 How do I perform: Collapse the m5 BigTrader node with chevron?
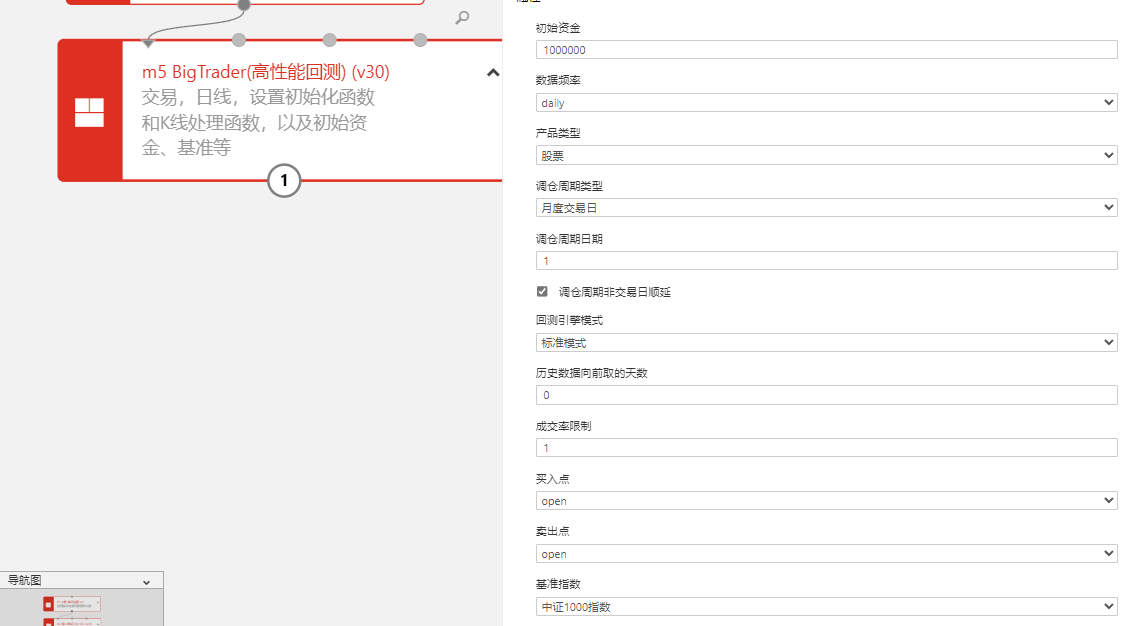click(492, 72)
